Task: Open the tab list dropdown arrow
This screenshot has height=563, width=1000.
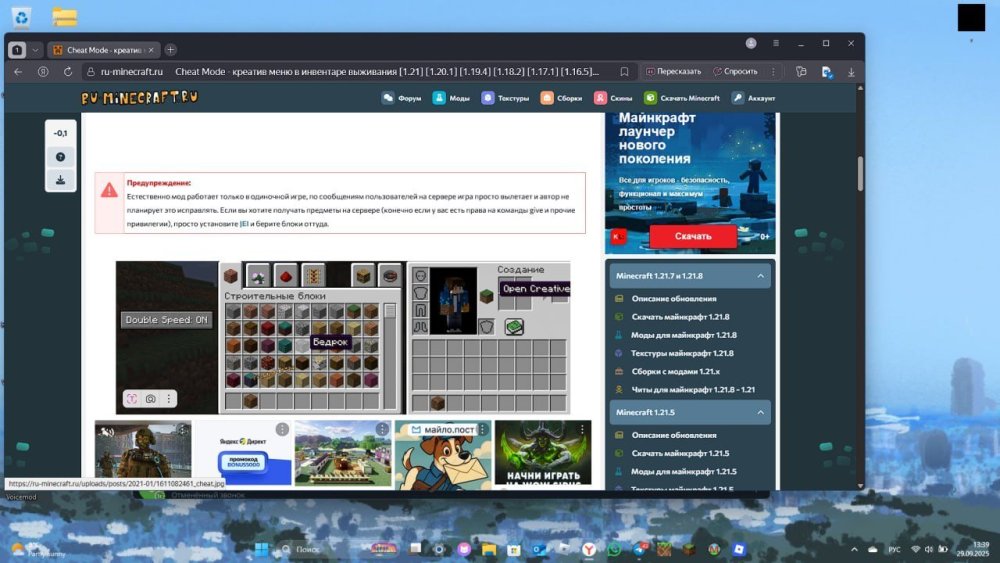Action: pos(35,50)
